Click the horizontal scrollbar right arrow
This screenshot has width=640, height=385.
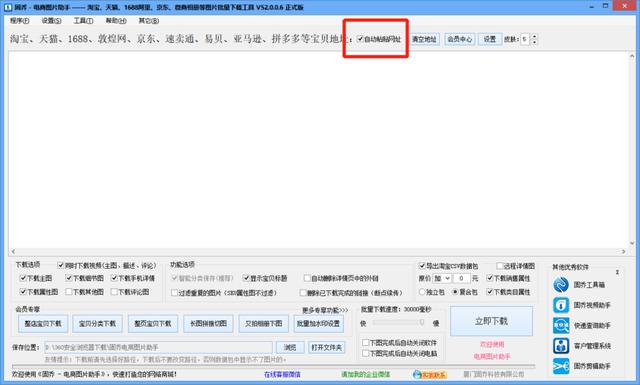(623, 251)
